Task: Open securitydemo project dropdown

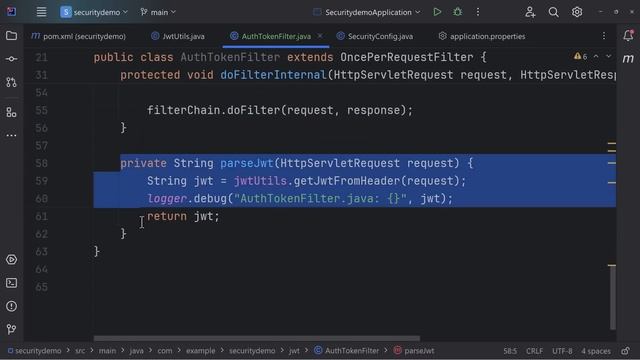Action: tap(94, 12)
